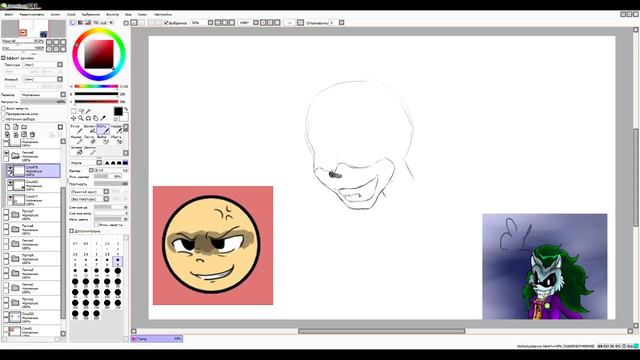Swap foreground and background colors
640x360 pixels.
click(x=126, y=109)
